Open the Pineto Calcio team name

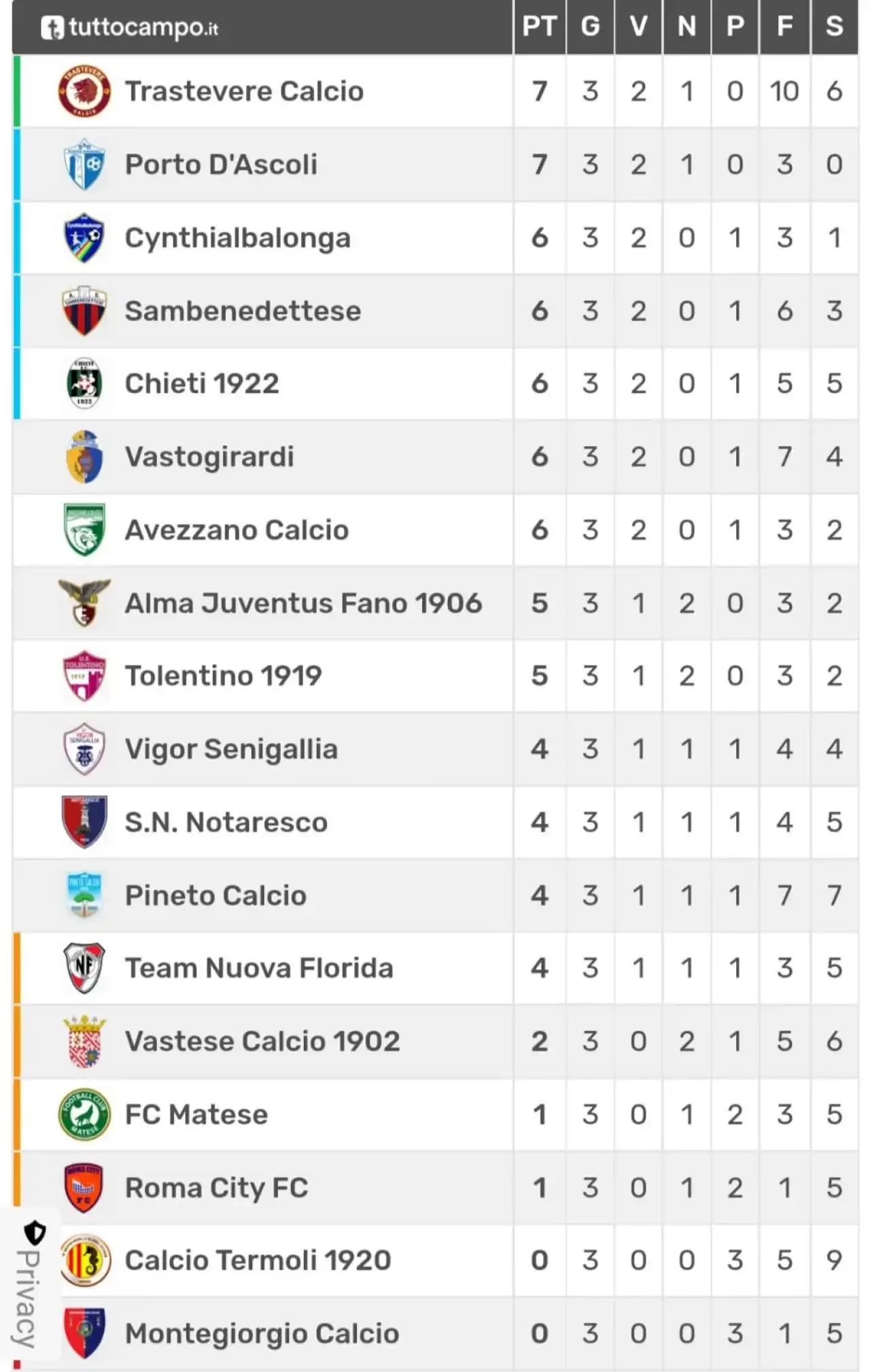[215, 895]
